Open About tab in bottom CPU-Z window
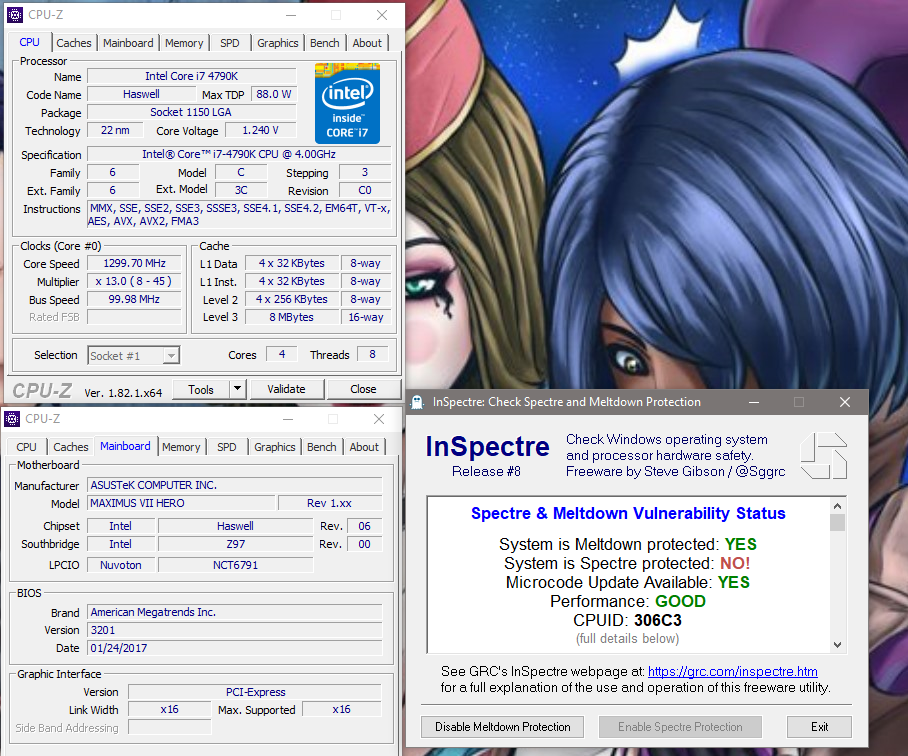908x756 pixels. click(x=364, y=447)
